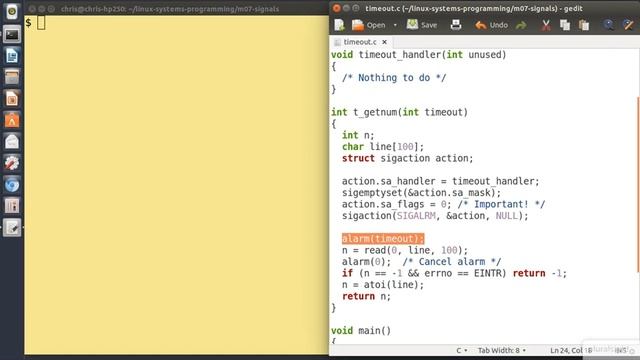
Task: Expand the recent files arrow beside Open
Action: point(395,25)
